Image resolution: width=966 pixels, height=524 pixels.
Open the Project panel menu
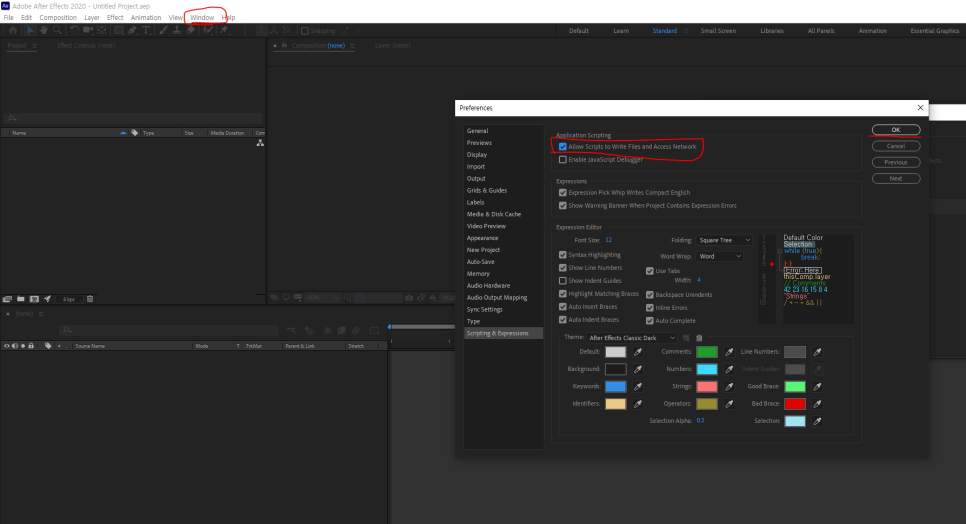pos(34,46)
